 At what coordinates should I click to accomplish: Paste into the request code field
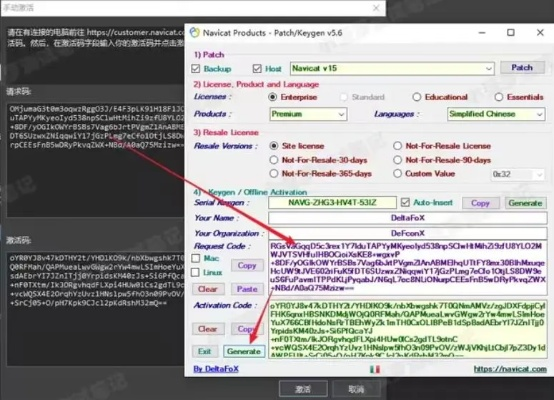(247, 289)
